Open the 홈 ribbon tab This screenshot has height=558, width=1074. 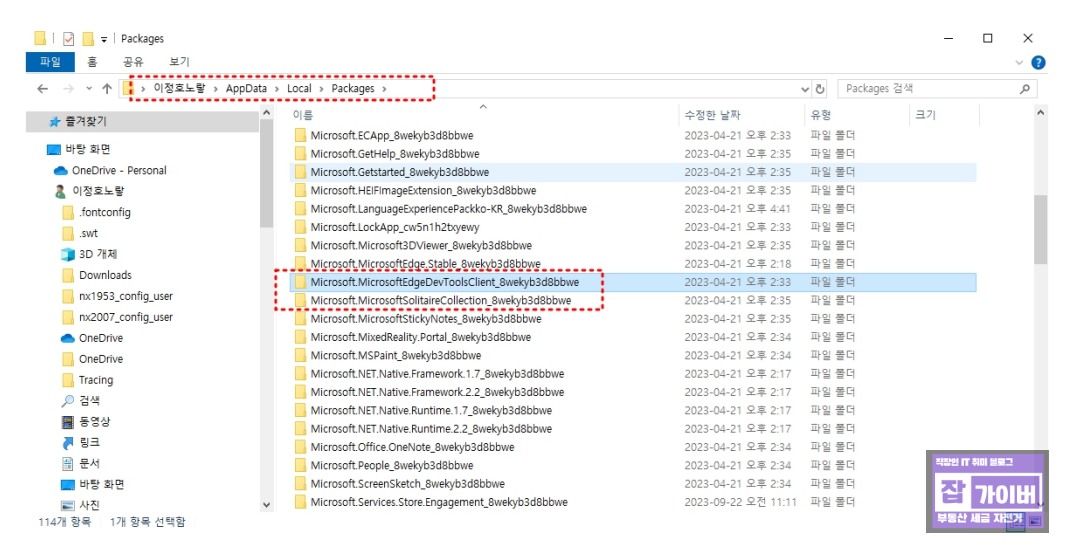(92, 62)
